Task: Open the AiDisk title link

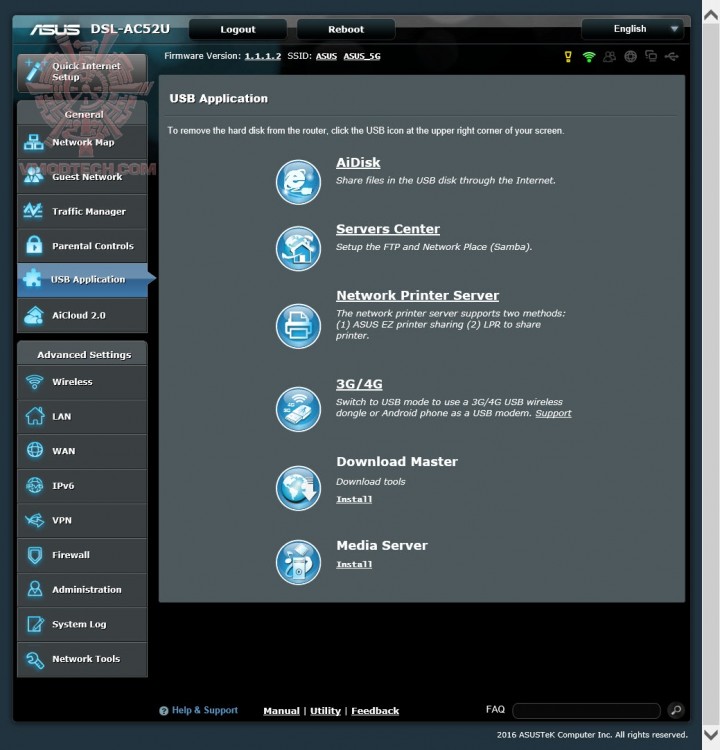Action: (x=358, y=163)
